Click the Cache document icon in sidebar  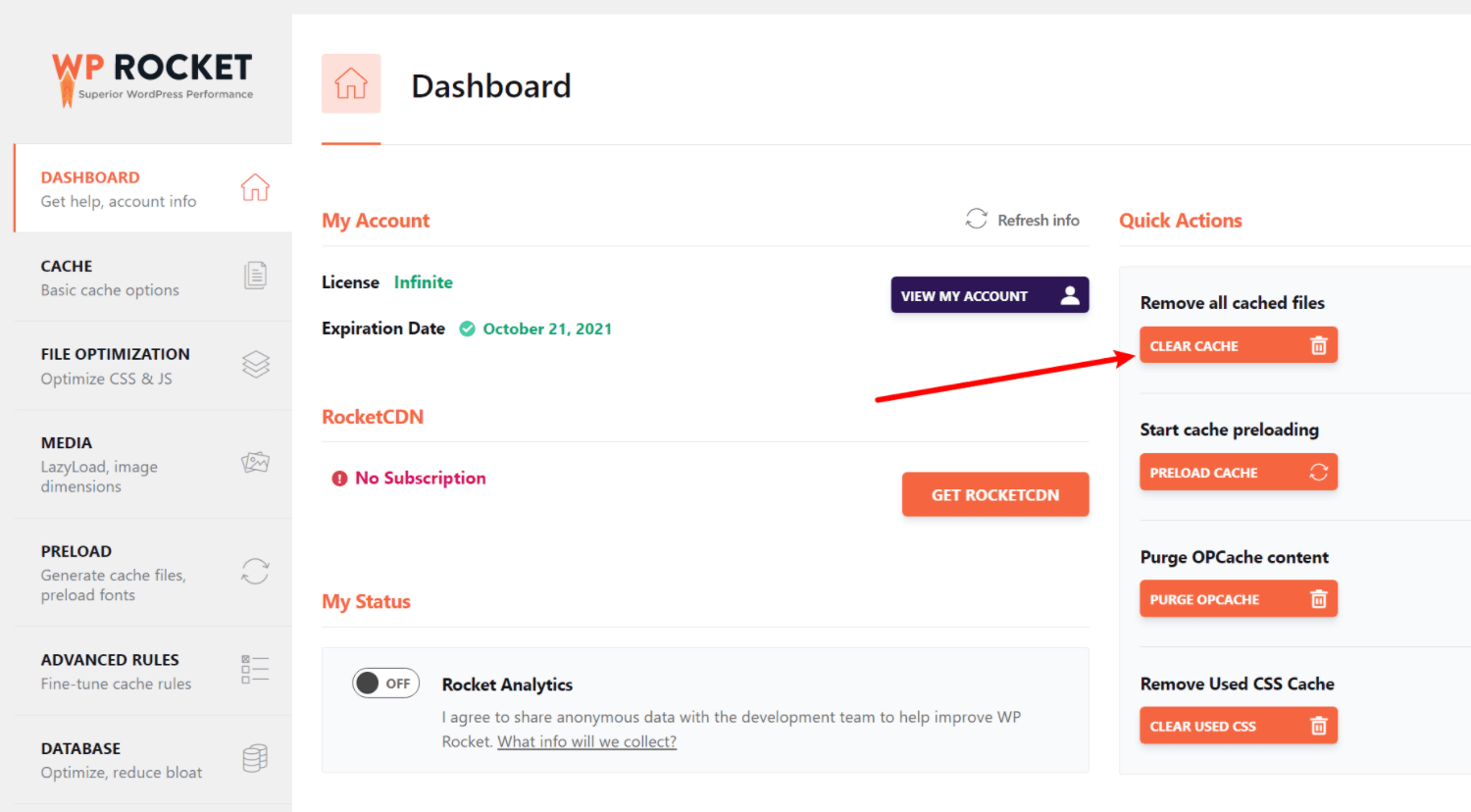[x=255, y=276]
